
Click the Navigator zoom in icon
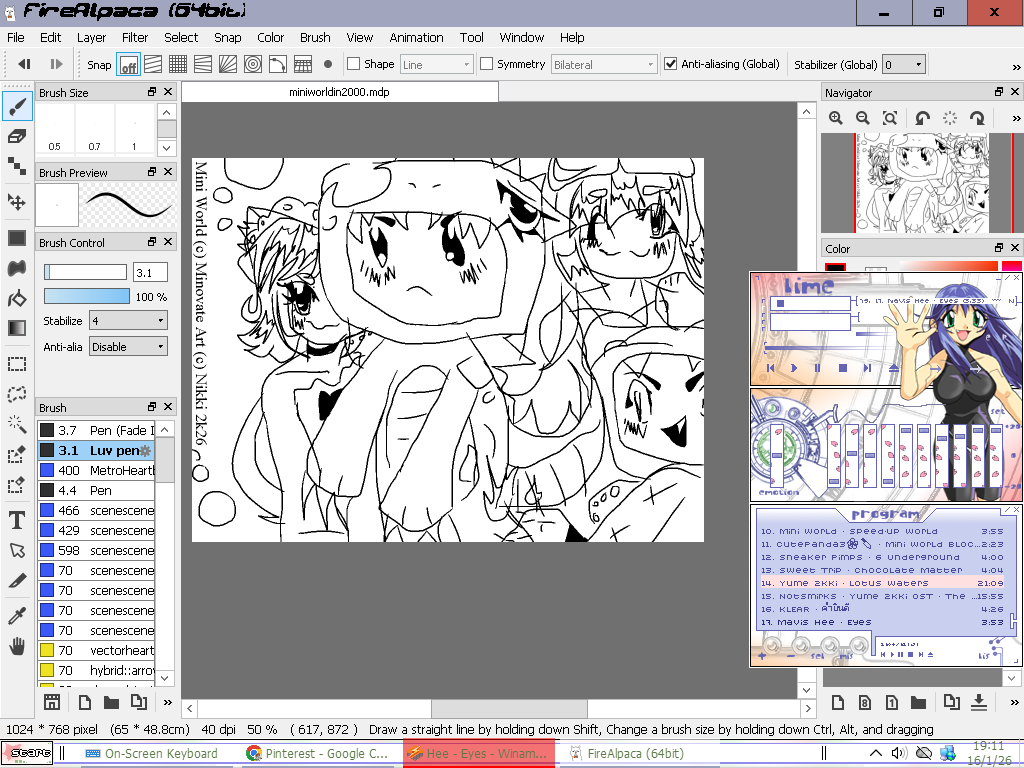pos(836,118)
